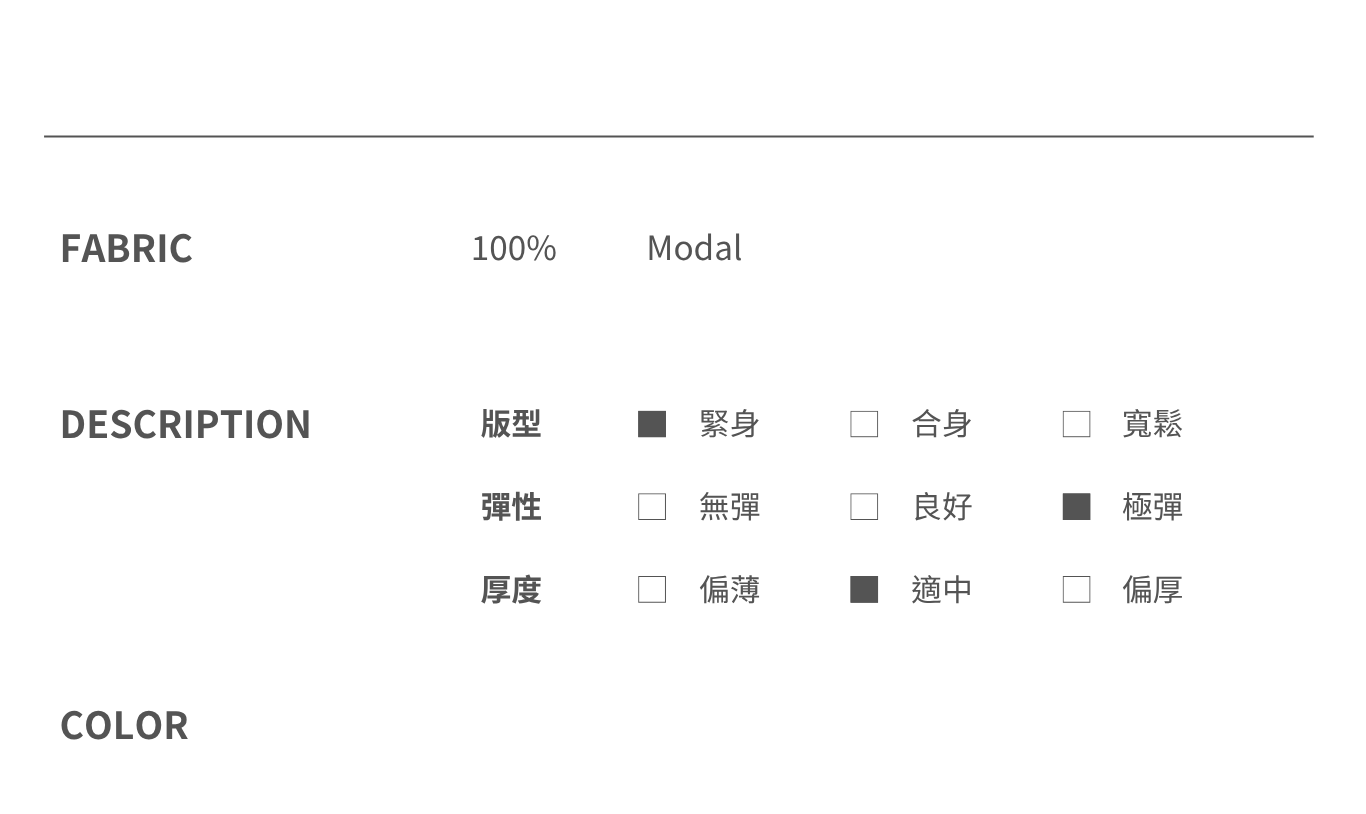Check the 適中 thickness checkbox
This screenshot has width=1366, height=814.
point(864,590)
